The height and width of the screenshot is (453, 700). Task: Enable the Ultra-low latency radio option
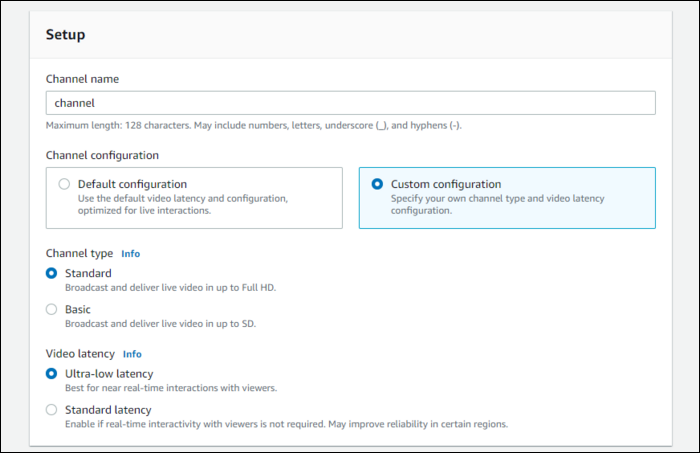[52, 373]
